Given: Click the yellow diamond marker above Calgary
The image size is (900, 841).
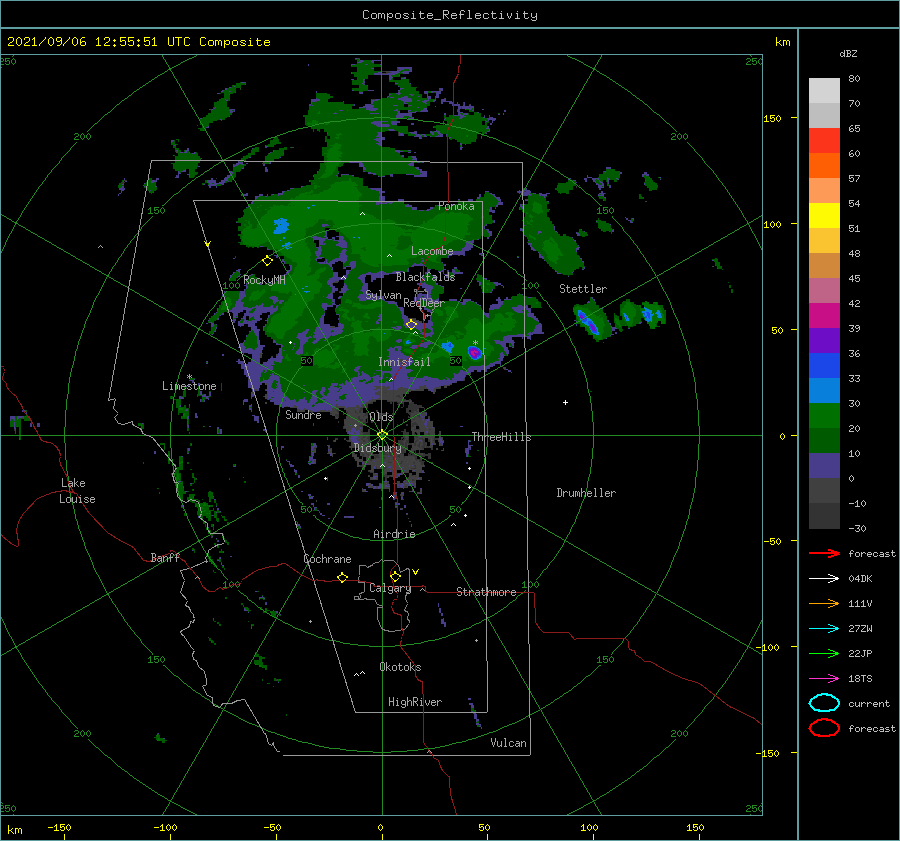Looking at the screenshot, I should click(395, 576).
